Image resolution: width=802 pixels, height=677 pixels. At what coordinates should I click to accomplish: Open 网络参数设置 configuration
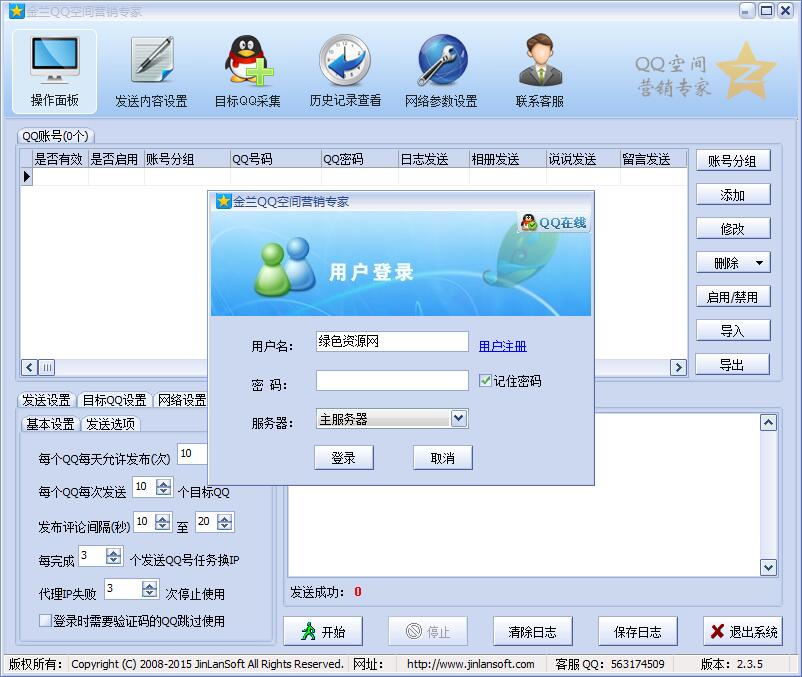point(441,70)
